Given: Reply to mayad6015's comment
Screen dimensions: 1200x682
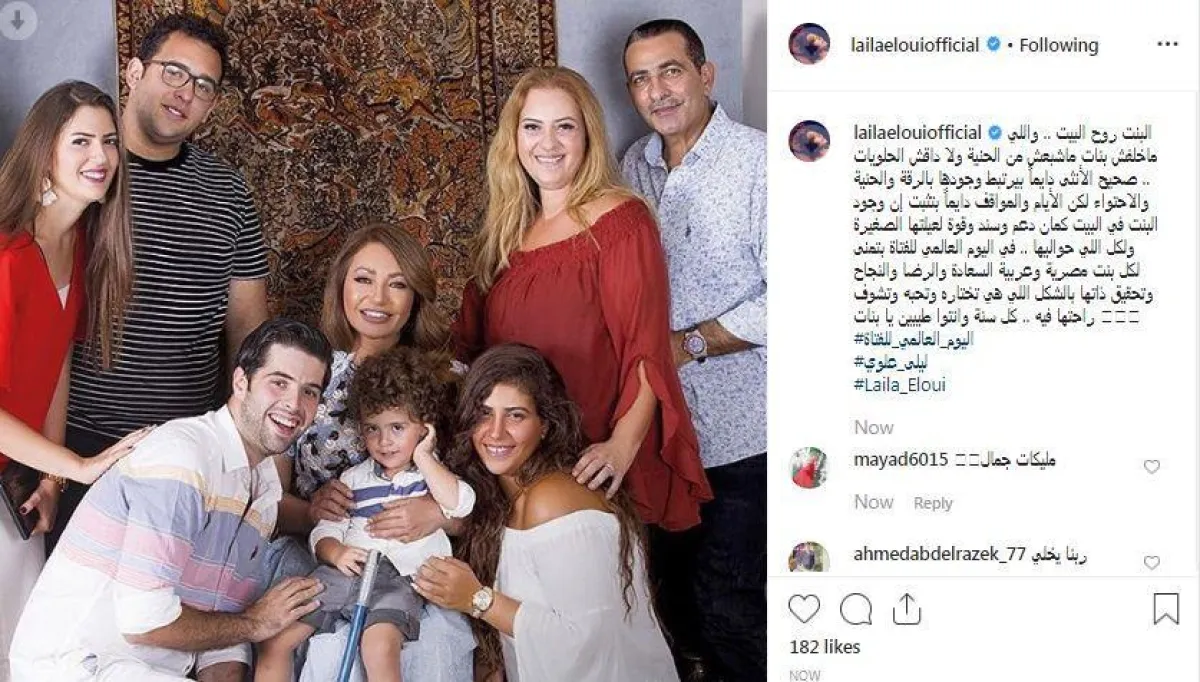Looking at the screenshot, I should (933, 504).
